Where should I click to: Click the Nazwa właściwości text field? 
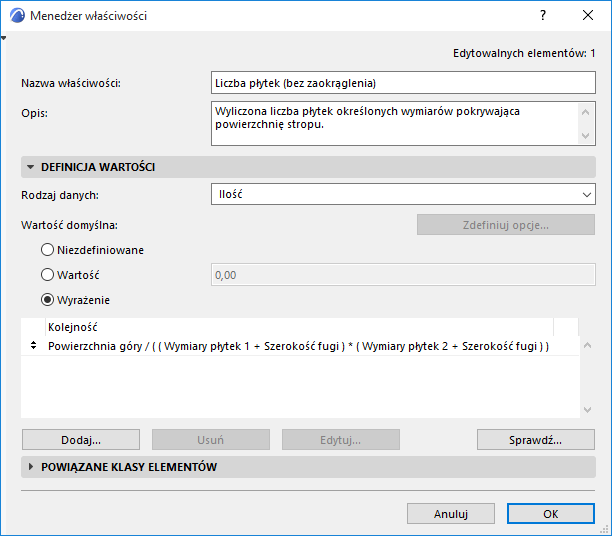[x=403, y=83]
